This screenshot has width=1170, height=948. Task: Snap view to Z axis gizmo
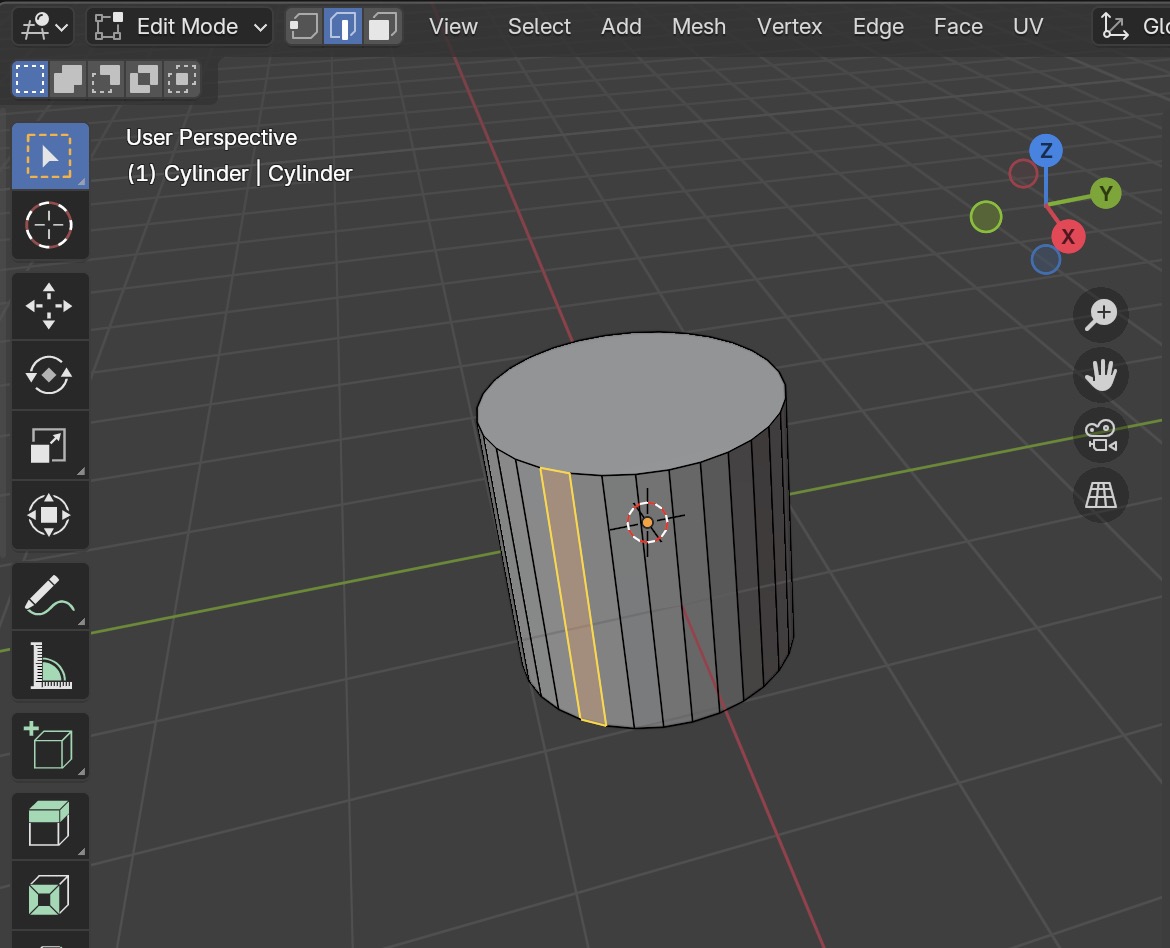(1046, 151)
